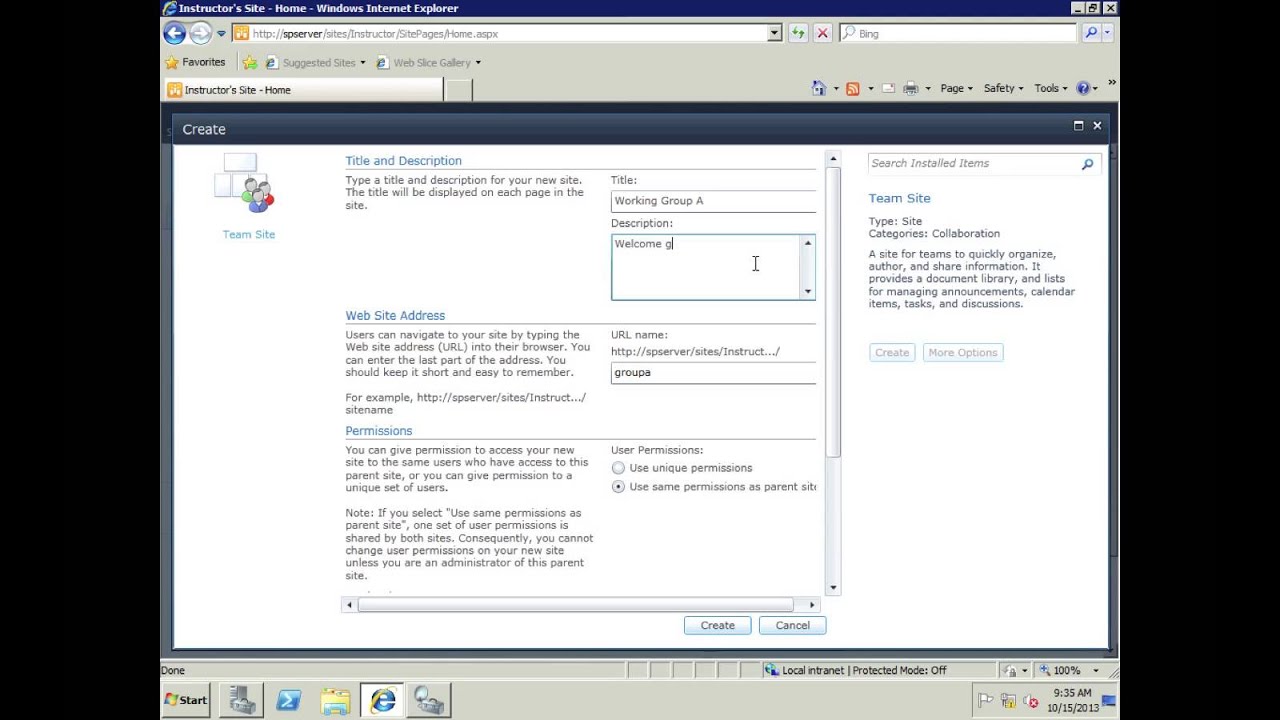Click the form's horizontal scrollbar thumb
The width and height of the screenshot is (1280, 720).
pos(575,604)
